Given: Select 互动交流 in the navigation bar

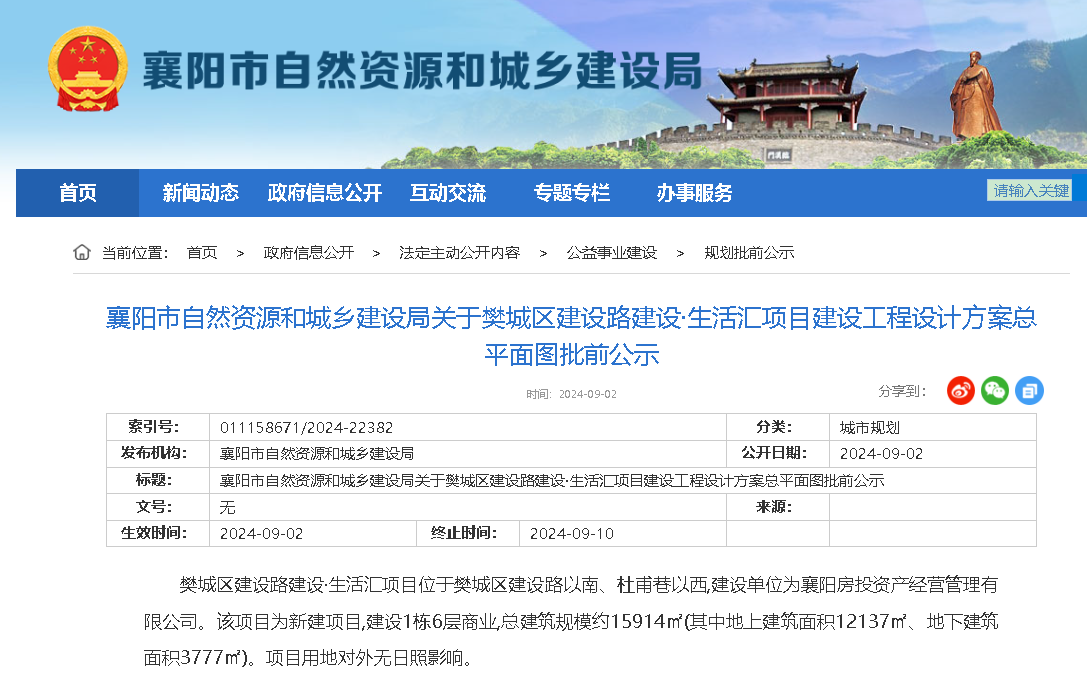Looking at the screenshot, I should pos(447,193).
